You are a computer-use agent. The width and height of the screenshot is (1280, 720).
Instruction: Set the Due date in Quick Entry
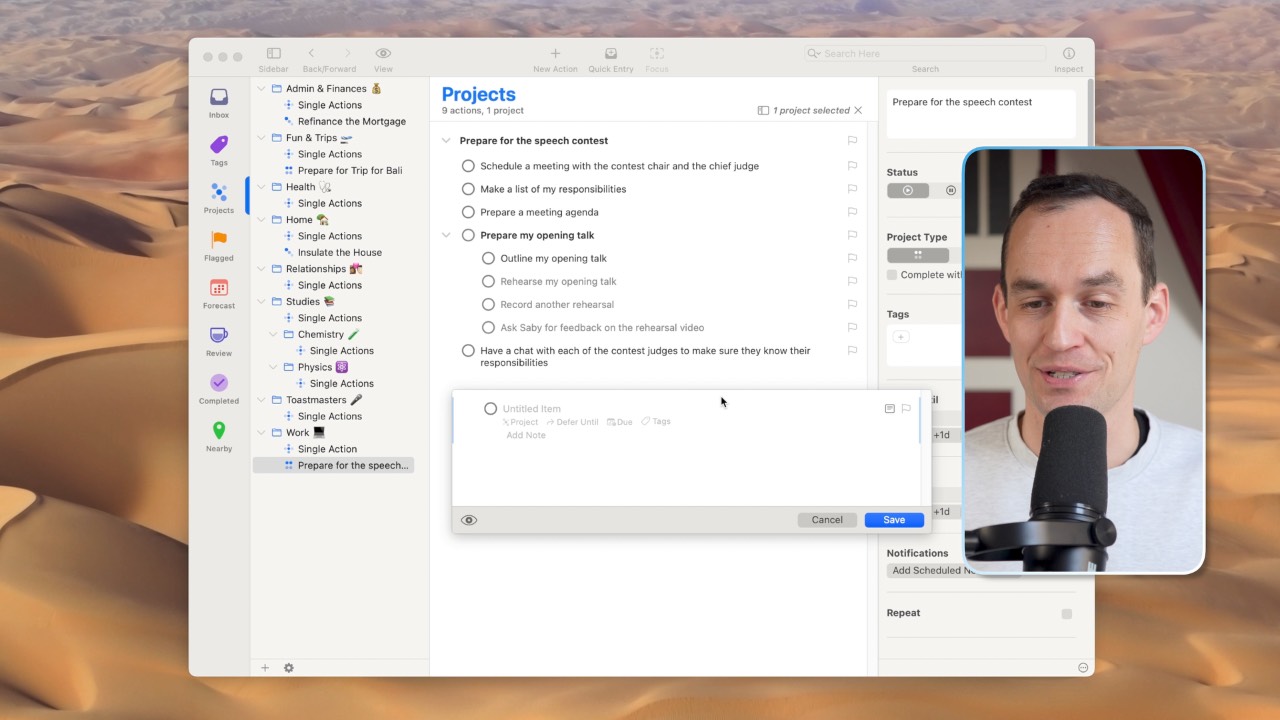620,422
